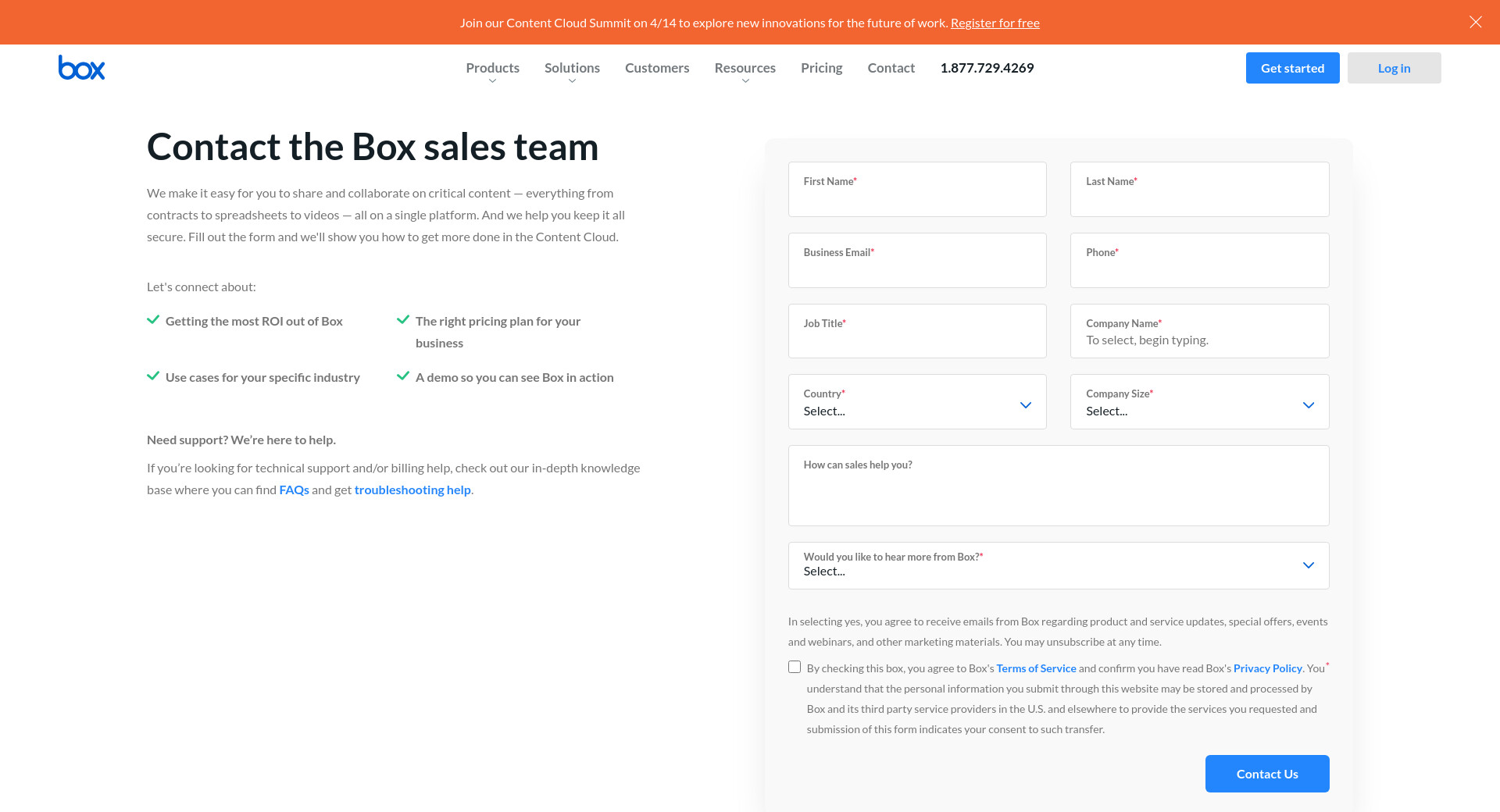This screenshot has height=812, width=1500.
Task: Open the Privacy Policy link
Action: coord(1267,668)
